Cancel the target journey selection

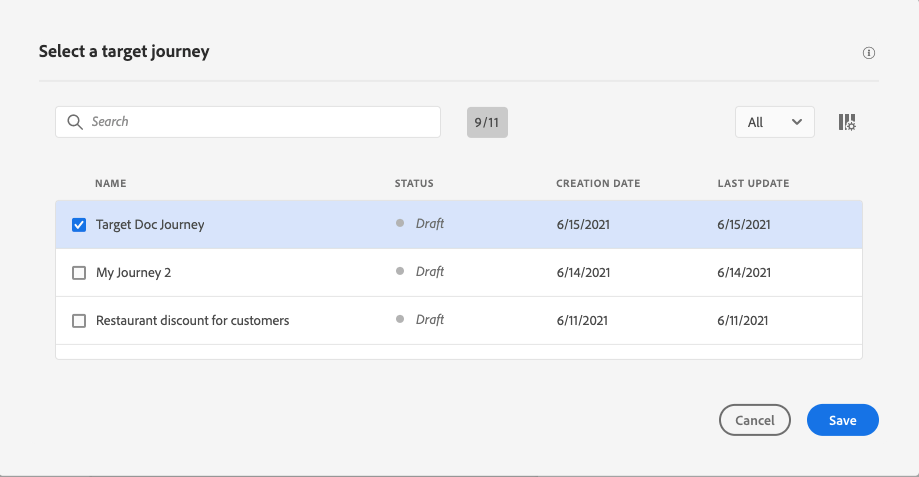754,421
